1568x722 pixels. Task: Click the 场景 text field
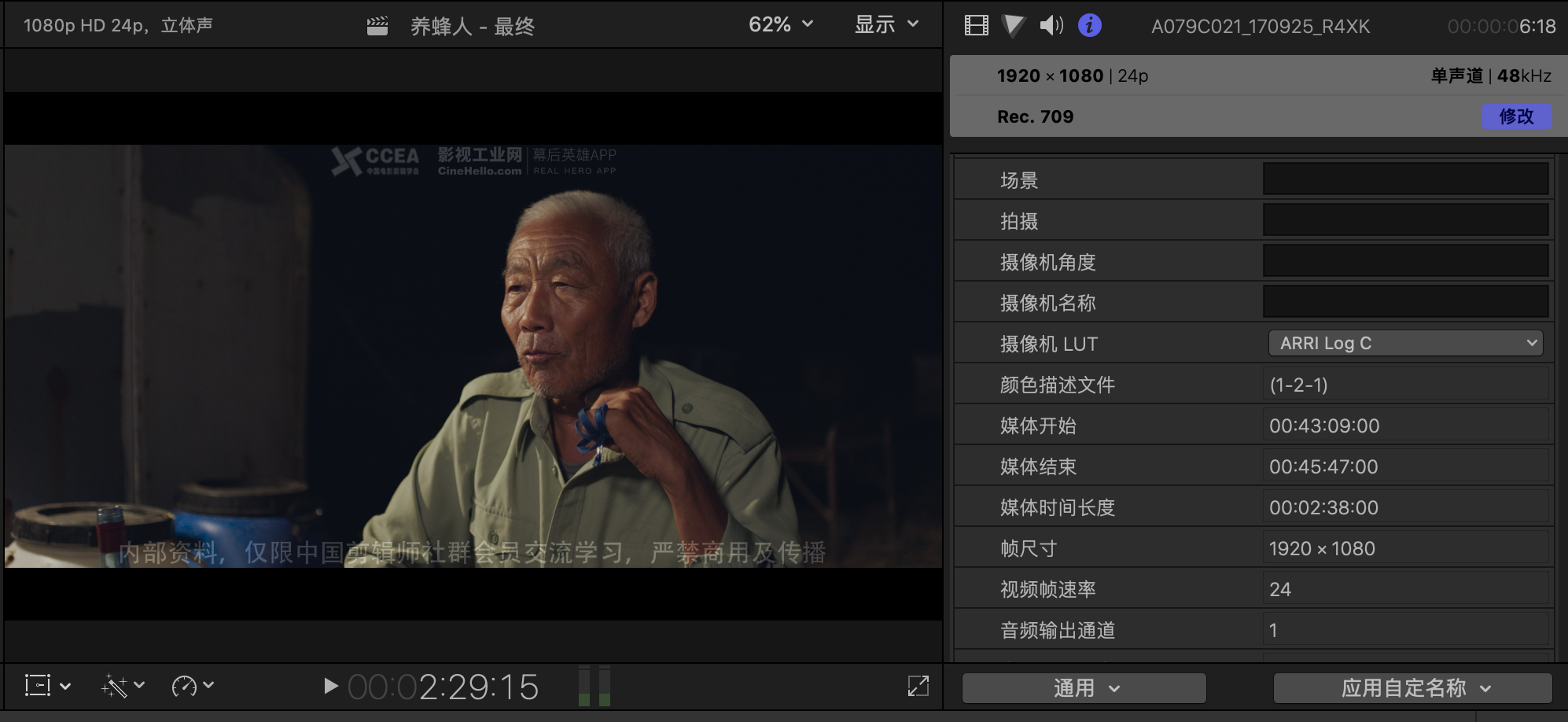[1405, 180]
